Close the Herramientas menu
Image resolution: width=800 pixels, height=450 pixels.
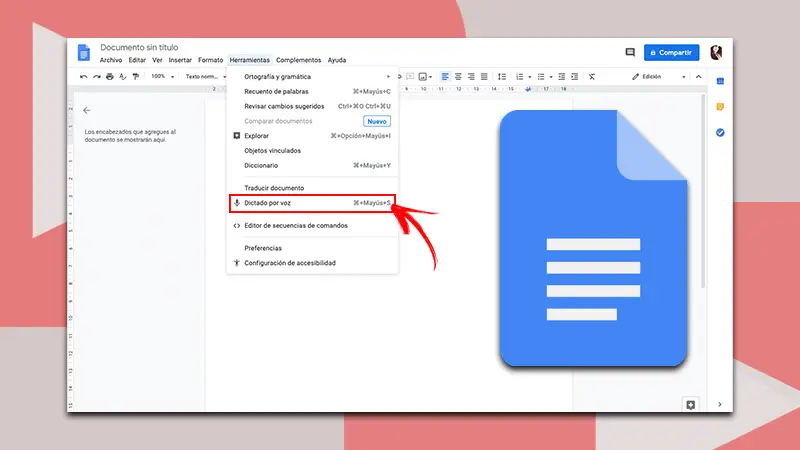[249, 60]
